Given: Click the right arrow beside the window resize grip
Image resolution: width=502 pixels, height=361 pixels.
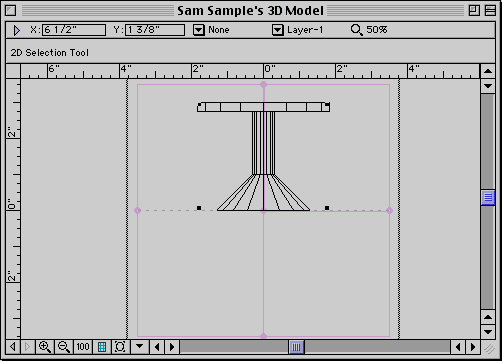Looking at the screenshot, I should pos(473,347).
